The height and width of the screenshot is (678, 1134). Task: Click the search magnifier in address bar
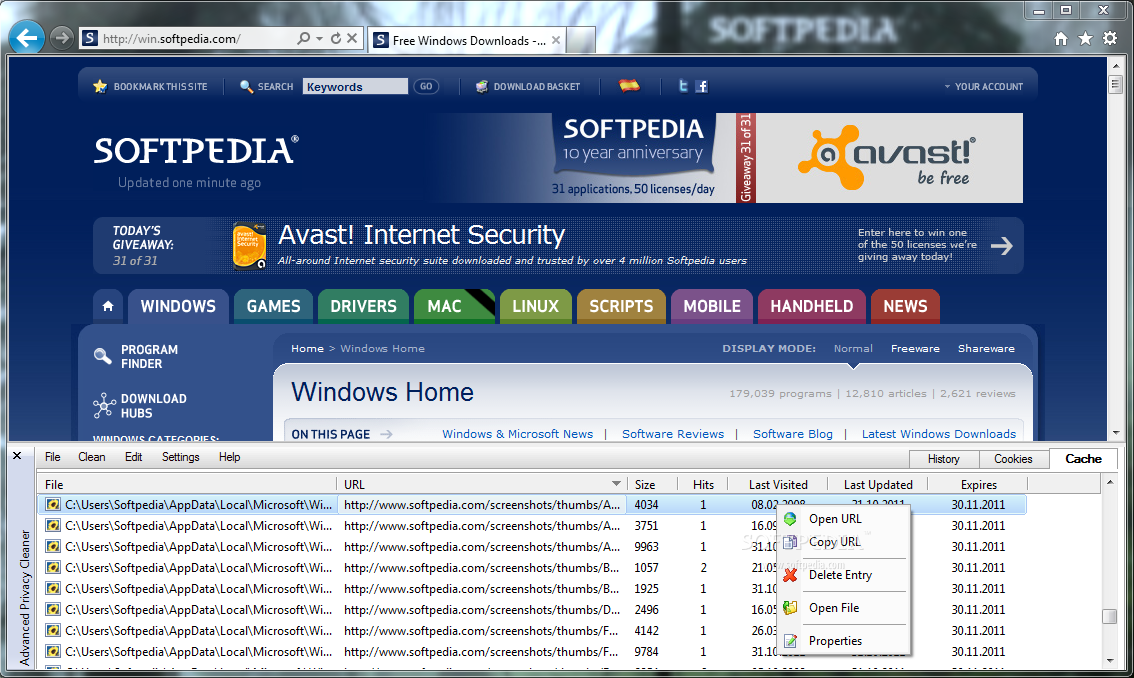coord(304,38)
